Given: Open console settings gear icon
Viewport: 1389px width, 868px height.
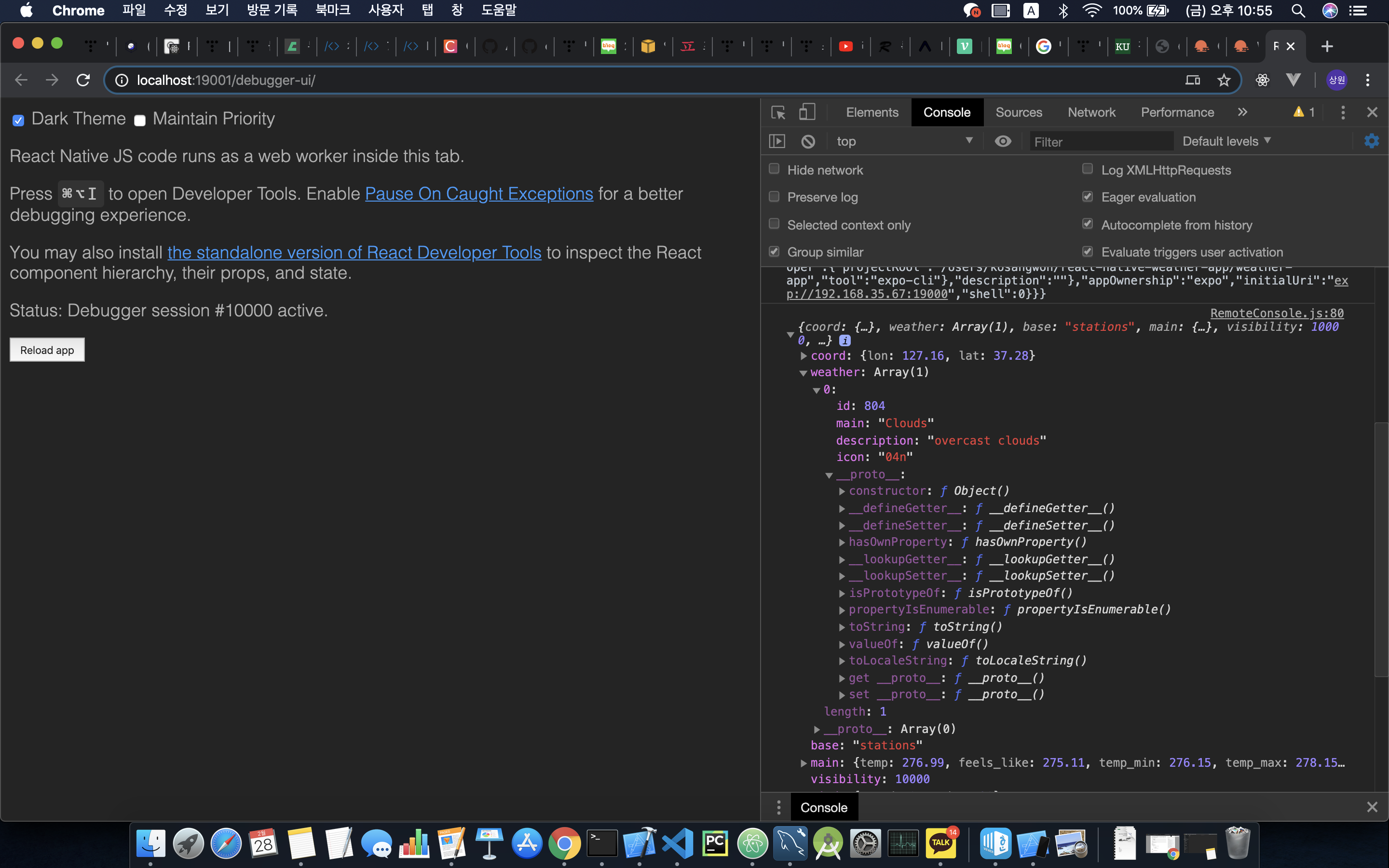Looking at the screenshot, I should [x=1371, y=141].
